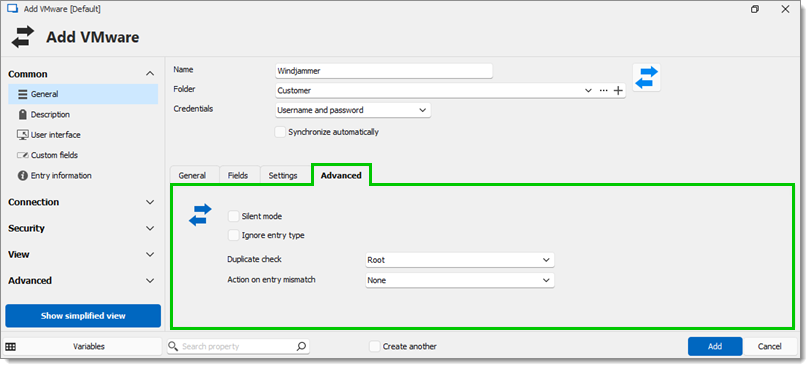Click the window icon in the title bar
This screenshot has height=369, width=811.
tap(12, 9)
